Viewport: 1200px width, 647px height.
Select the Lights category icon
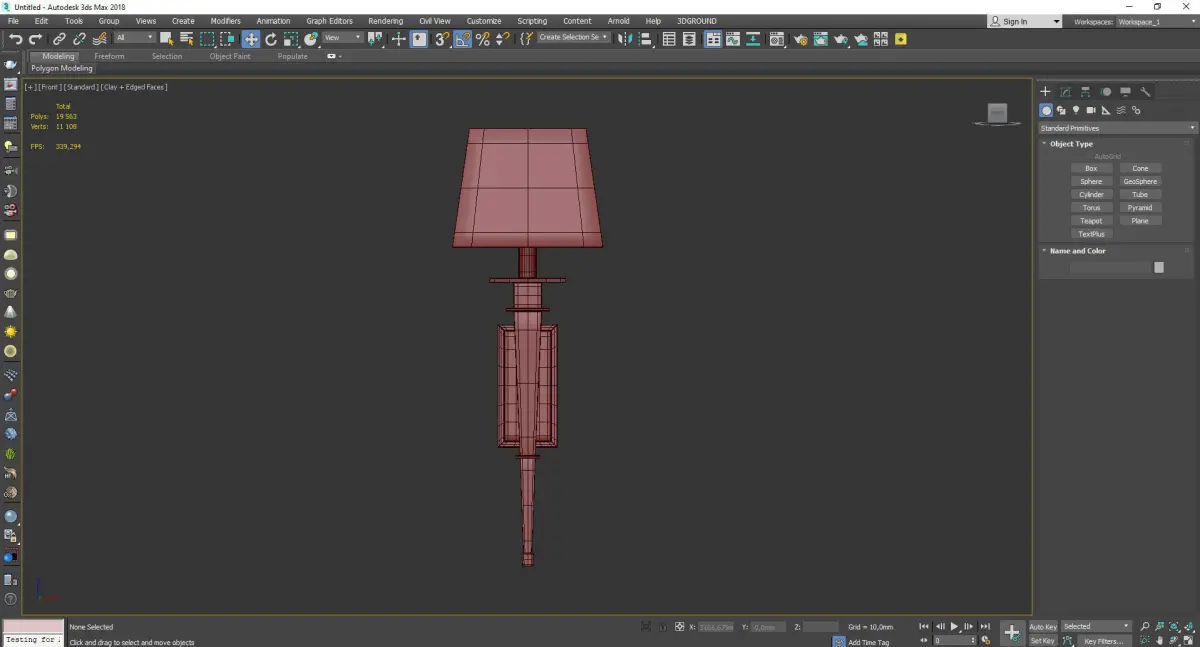1076,110
